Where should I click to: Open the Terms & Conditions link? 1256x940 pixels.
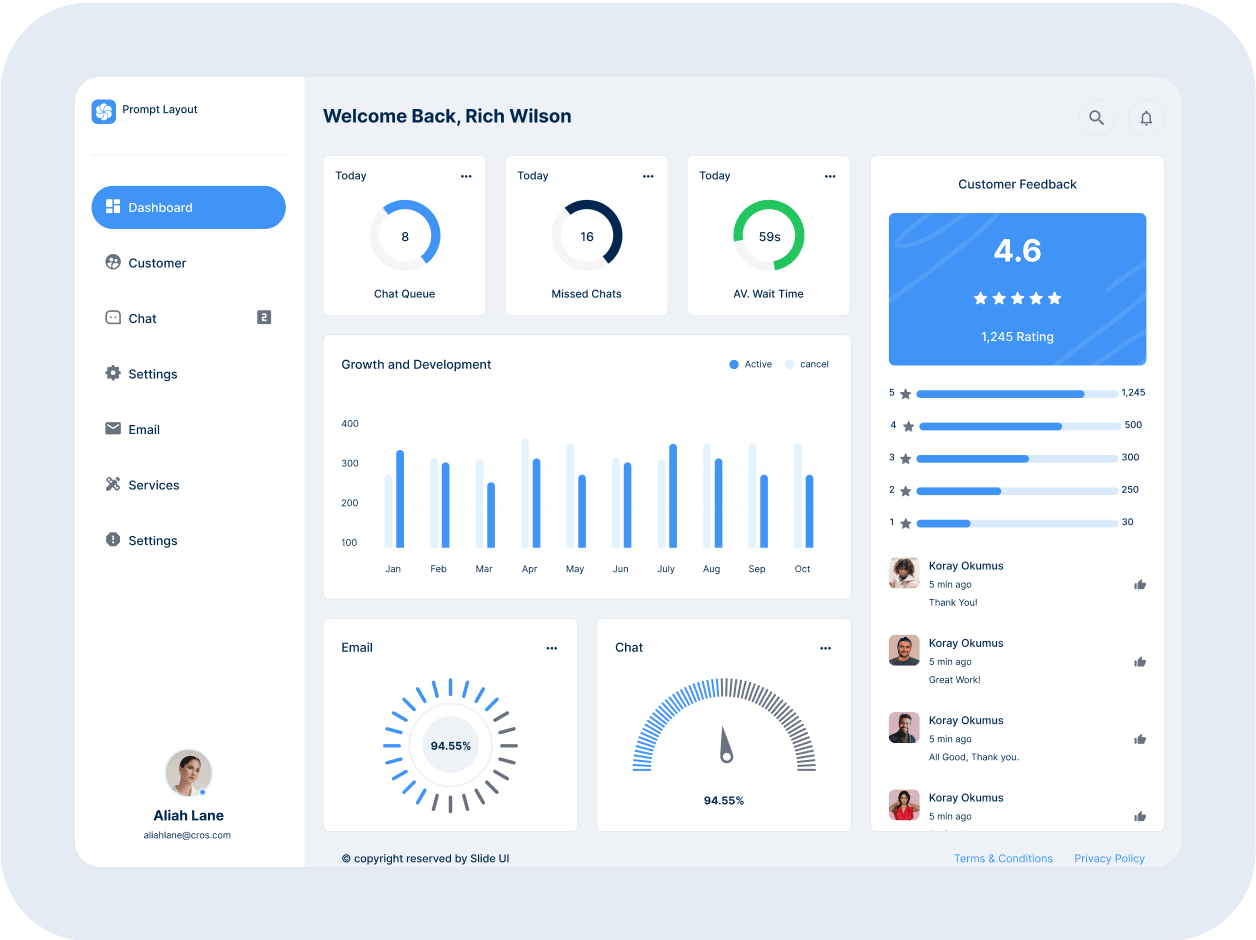1003,858
